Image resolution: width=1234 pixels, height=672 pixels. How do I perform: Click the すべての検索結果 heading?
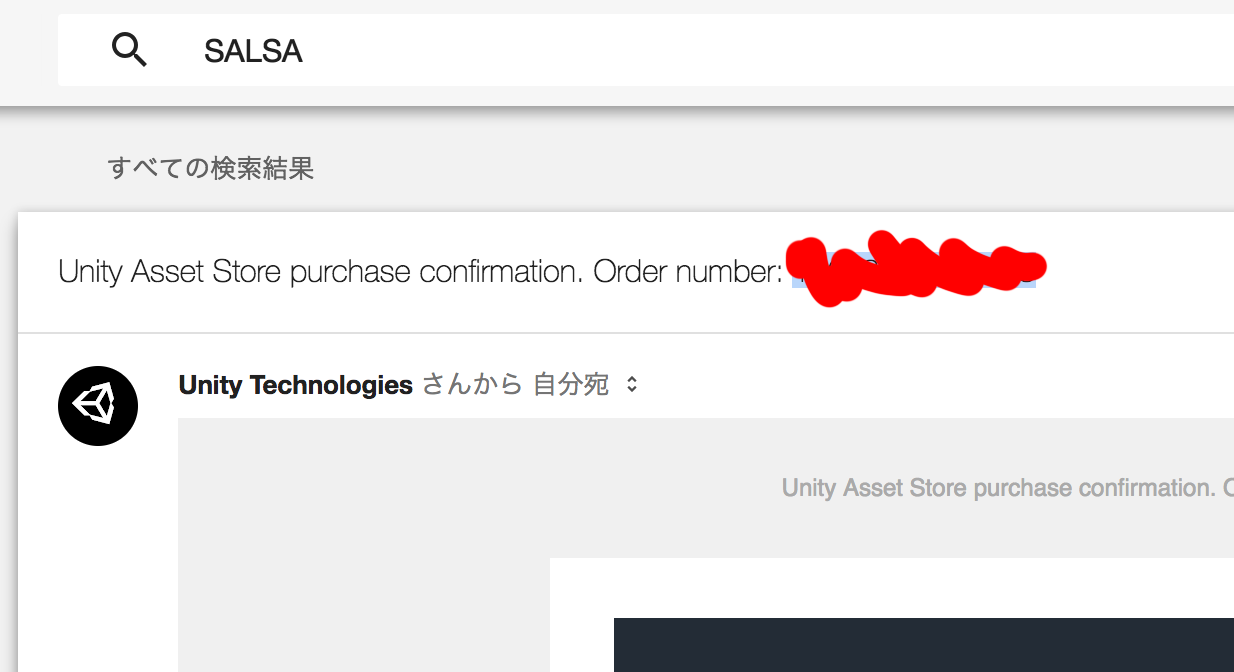pyautogui.click(x=211, y=168)
